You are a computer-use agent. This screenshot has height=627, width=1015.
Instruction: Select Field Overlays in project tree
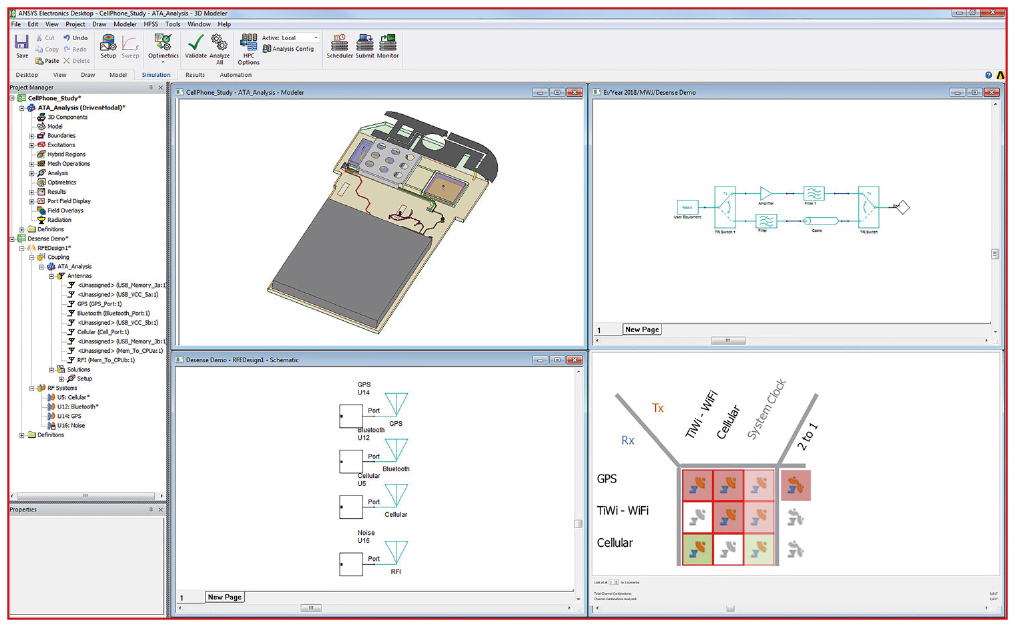click(x=65, y=210)
